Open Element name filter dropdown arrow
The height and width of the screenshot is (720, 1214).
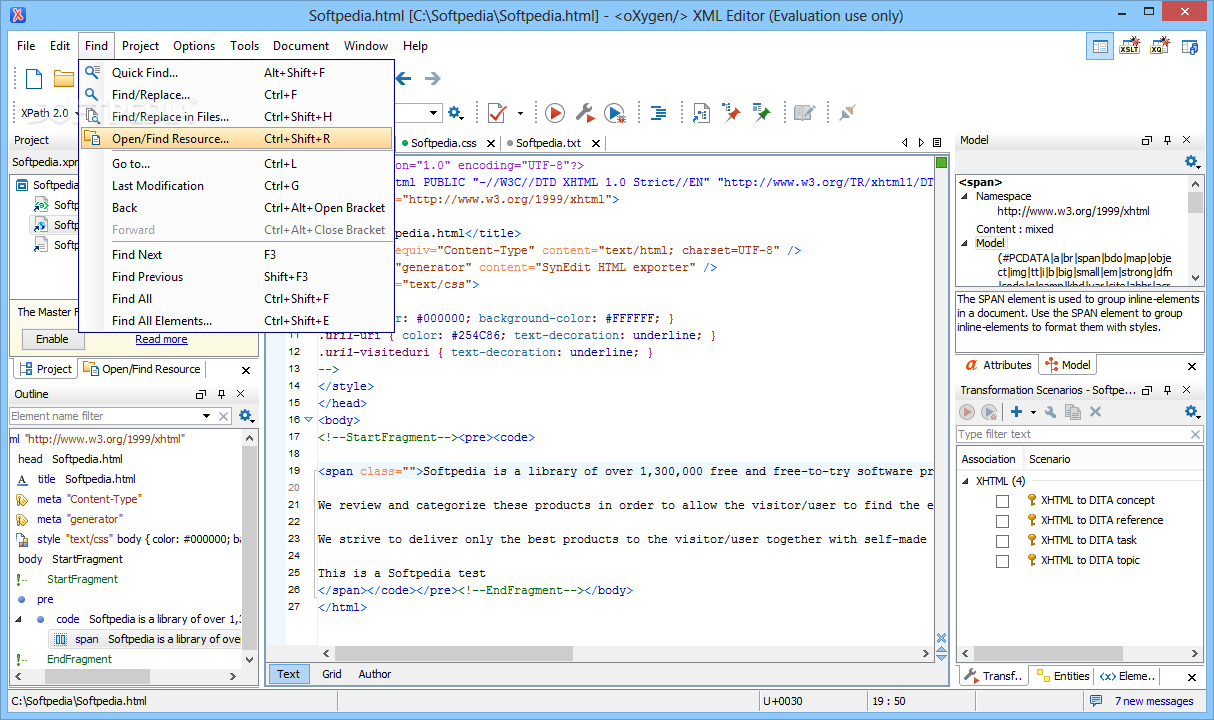coord(207,416)
